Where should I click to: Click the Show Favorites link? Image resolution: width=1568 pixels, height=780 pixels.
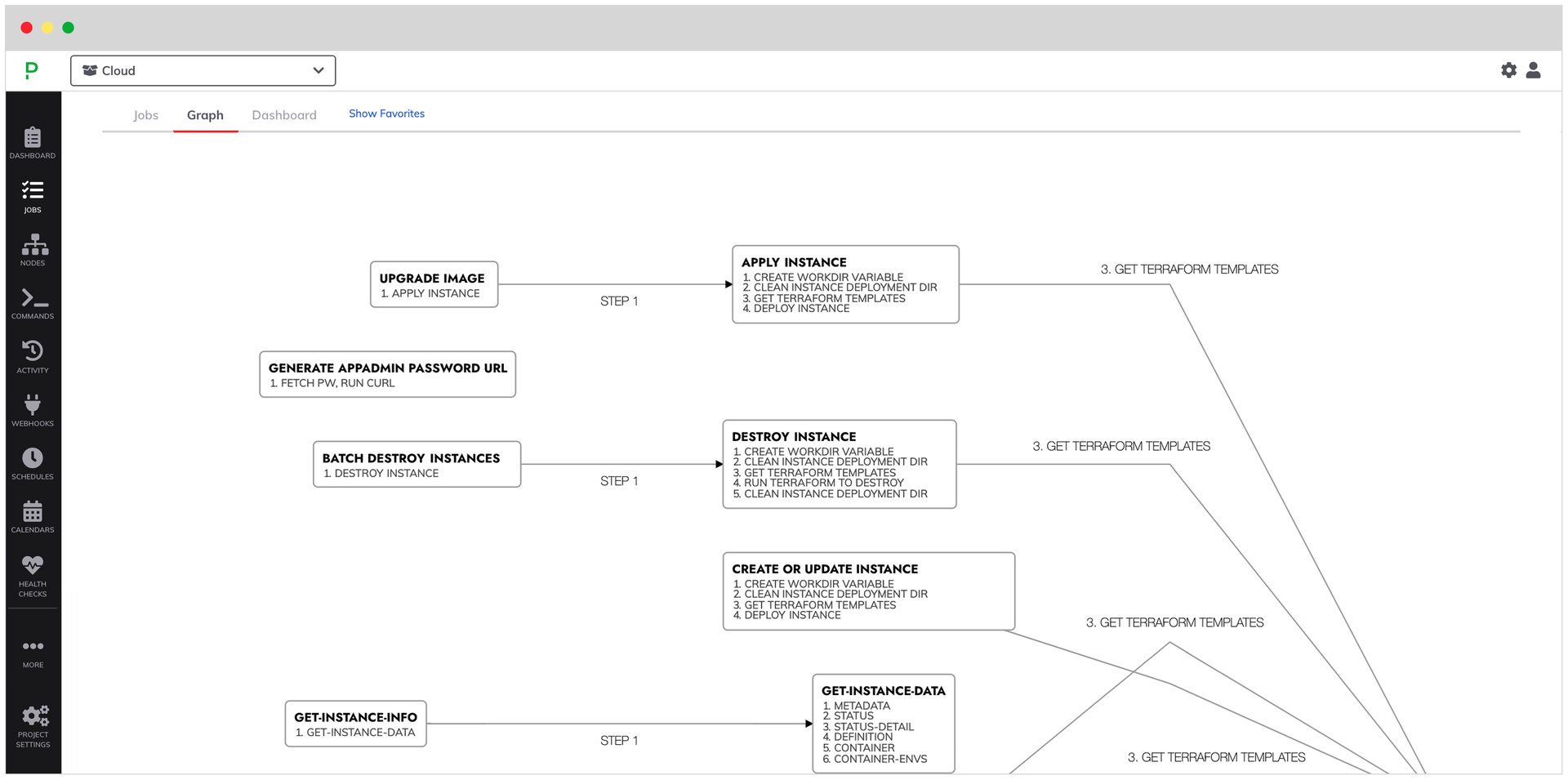[x=386, y=114]
